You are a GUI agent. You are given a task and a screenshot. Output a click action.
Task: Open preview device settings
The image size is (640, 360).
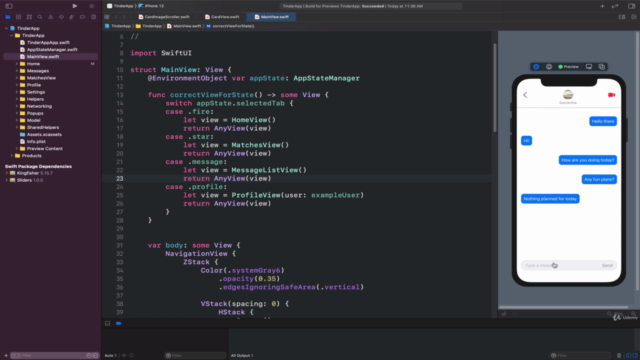pyautogui.click(x=589, y=67)
